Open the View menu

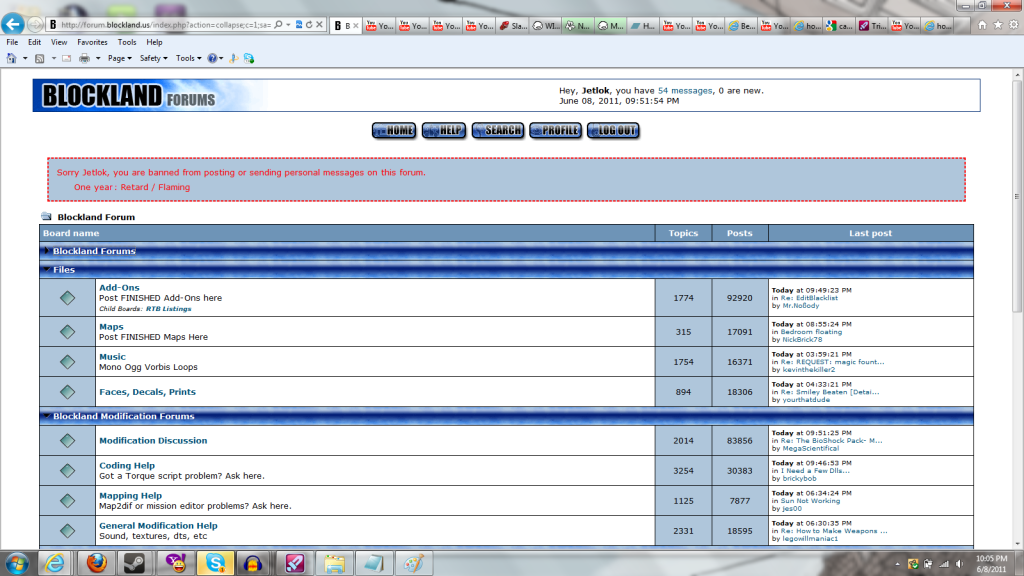[x=59, y=42]
